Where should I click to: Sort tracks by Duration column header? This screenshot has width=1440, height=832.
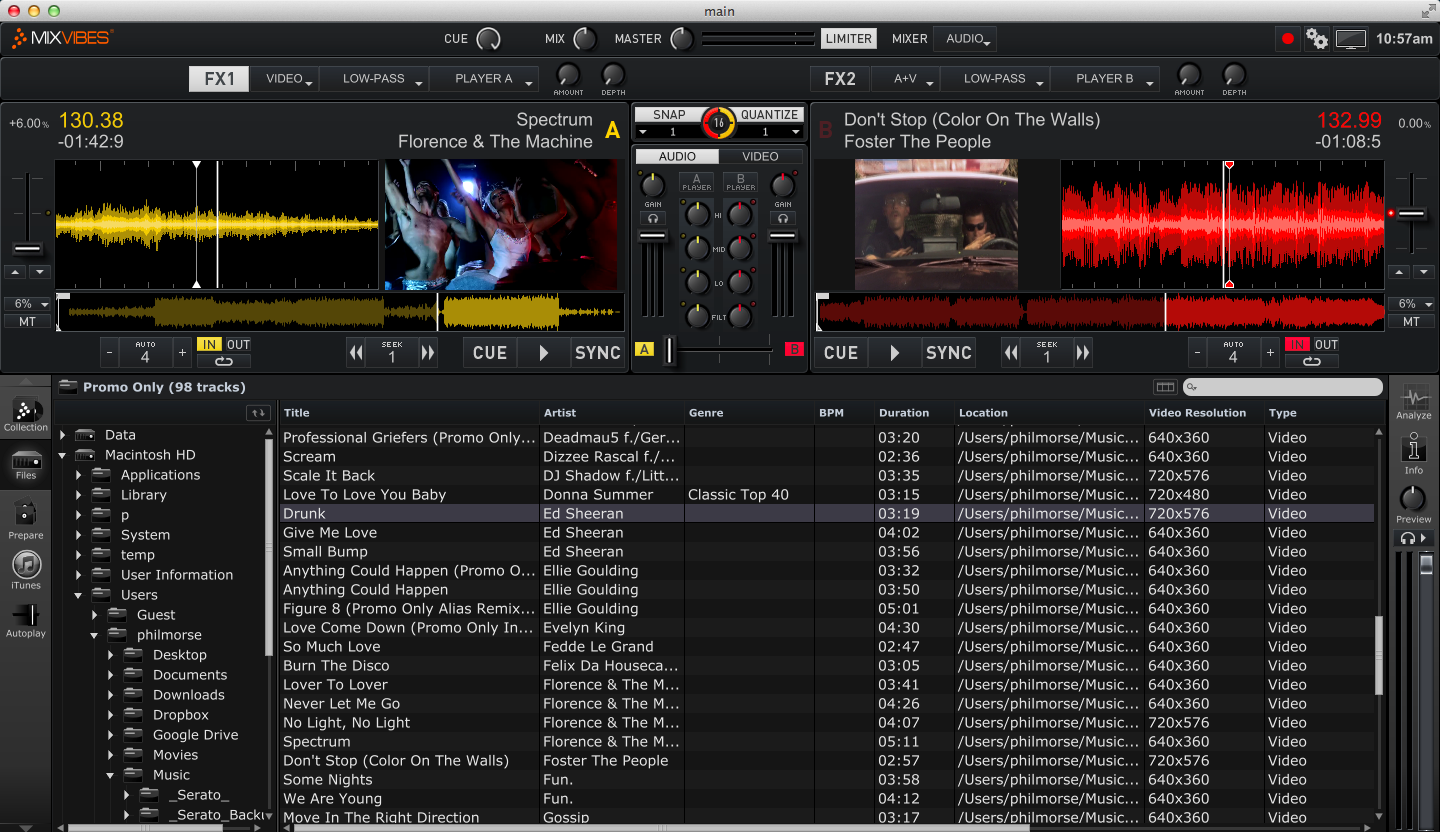pyautogui.click(x=914, y=413)
